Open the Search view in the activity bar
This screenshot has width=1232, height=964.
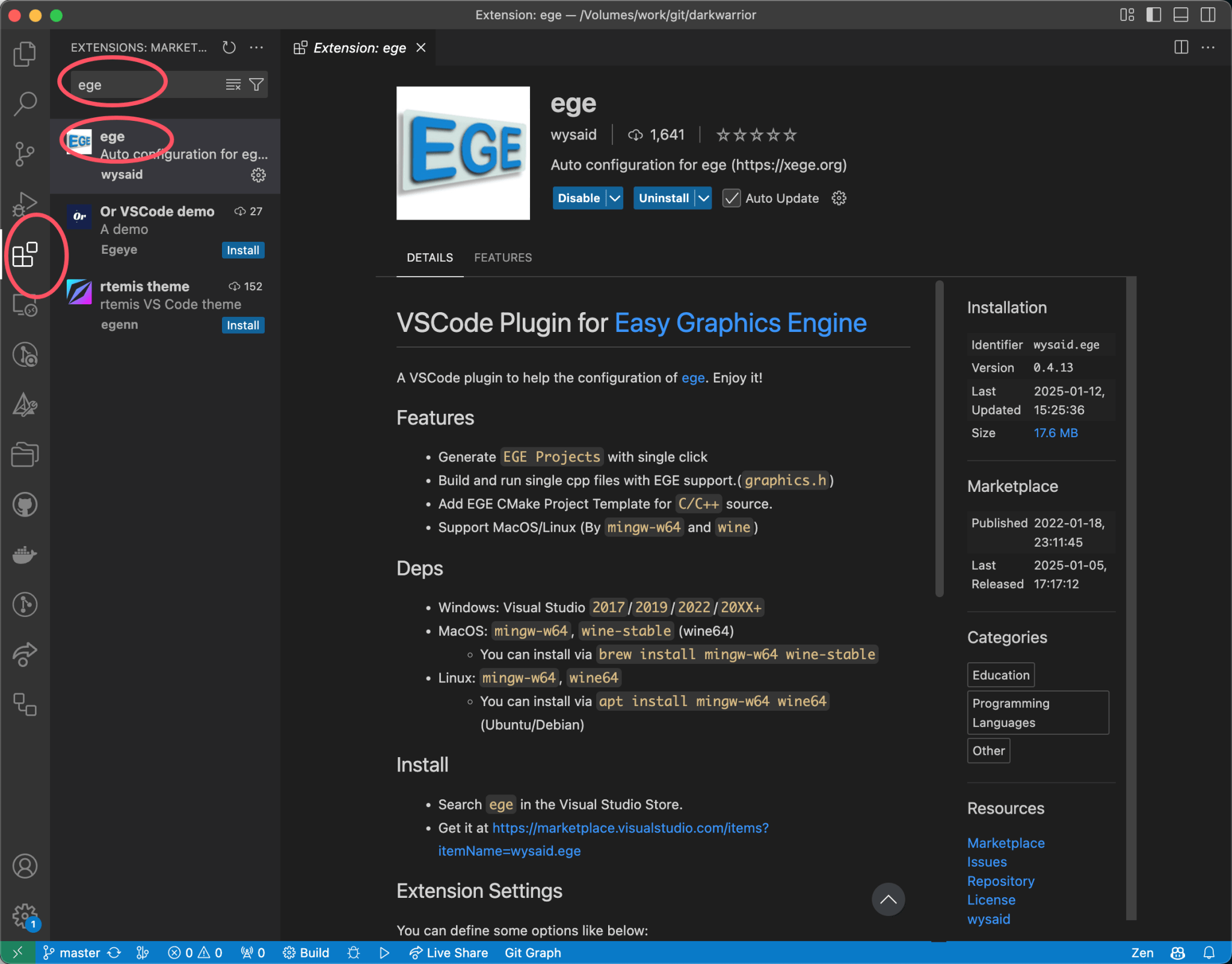tap(25, 103)
